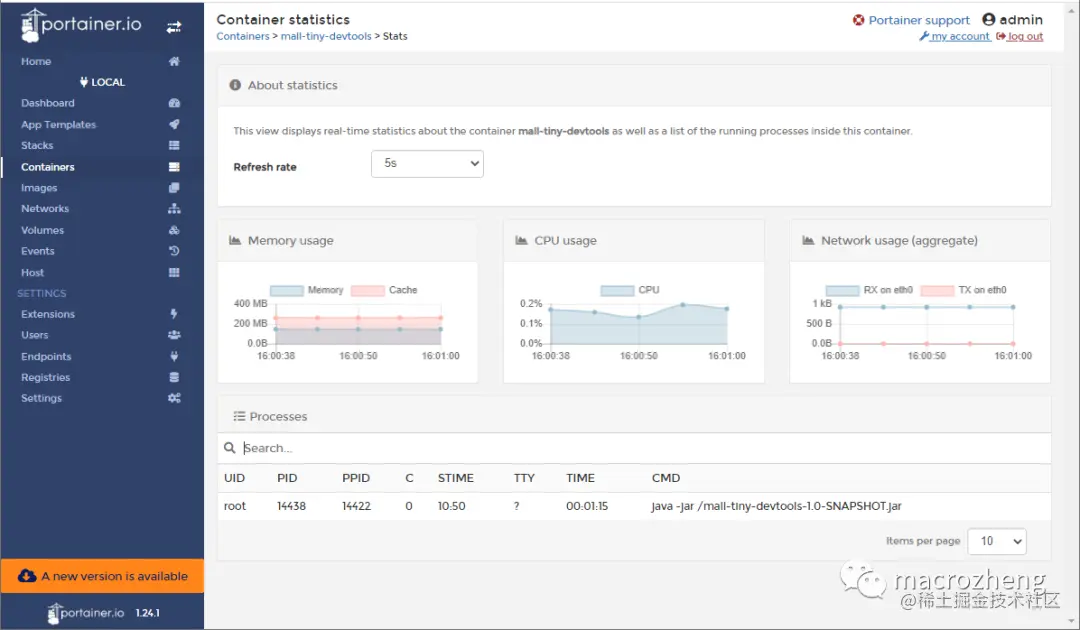Click the Endpoints plug icon

click(x=174, y=357)
